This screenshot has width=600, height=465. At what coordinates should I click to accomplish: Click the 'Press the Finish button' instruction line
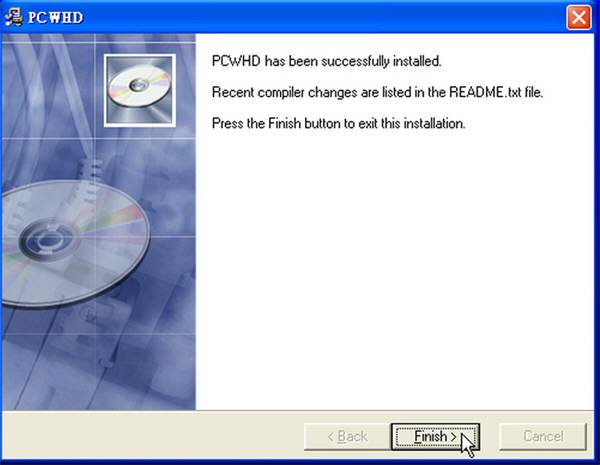click(x=338, y=124)
